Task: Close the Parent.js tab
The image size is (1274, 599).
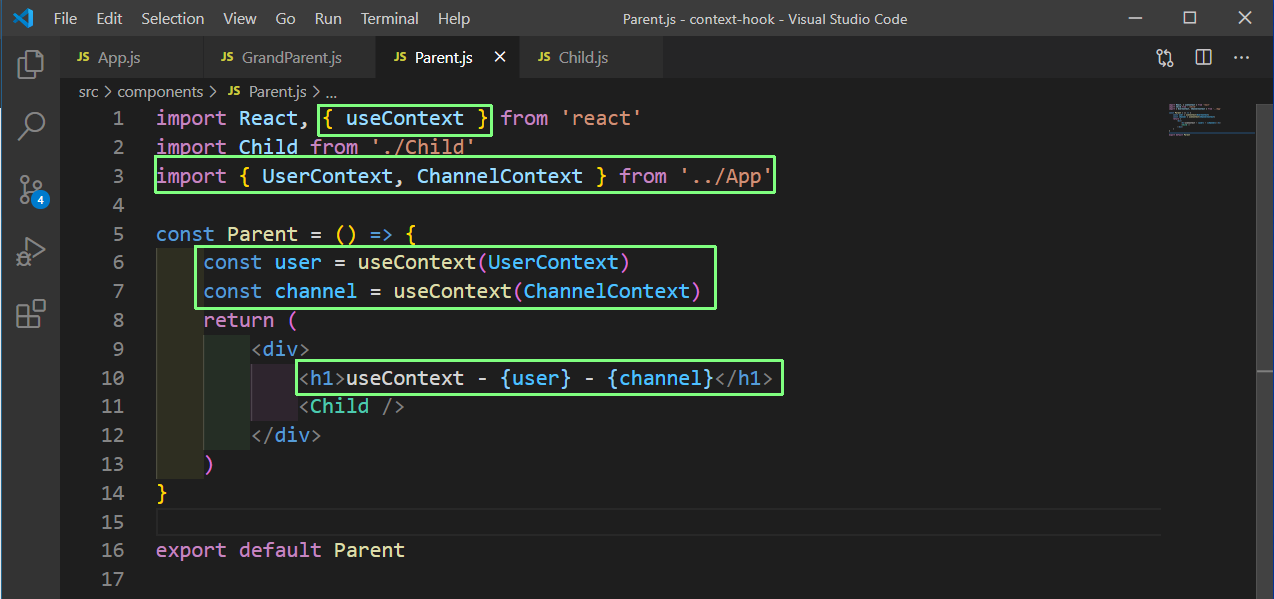Action: 500,58
